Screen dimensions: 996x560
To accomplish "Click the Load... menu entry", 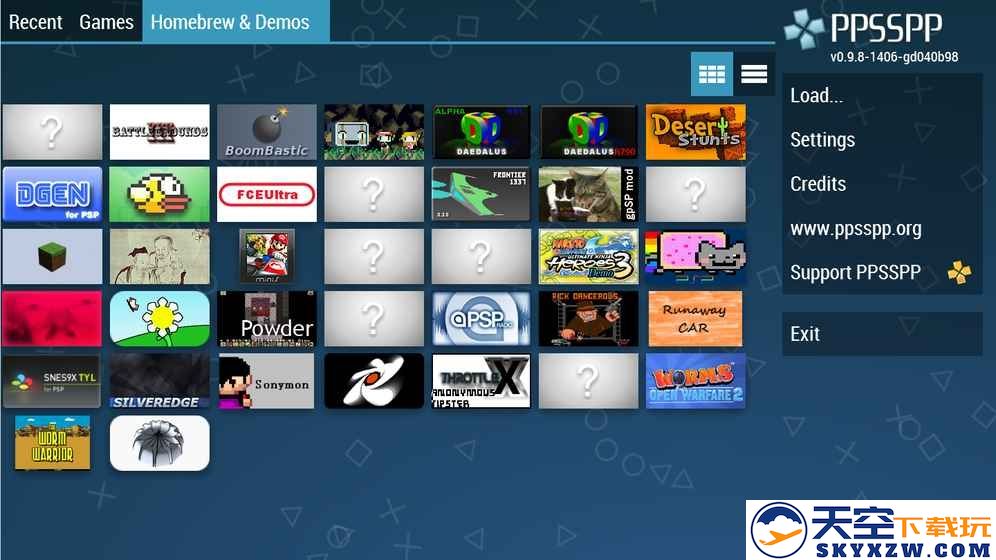I will (882, 95).
